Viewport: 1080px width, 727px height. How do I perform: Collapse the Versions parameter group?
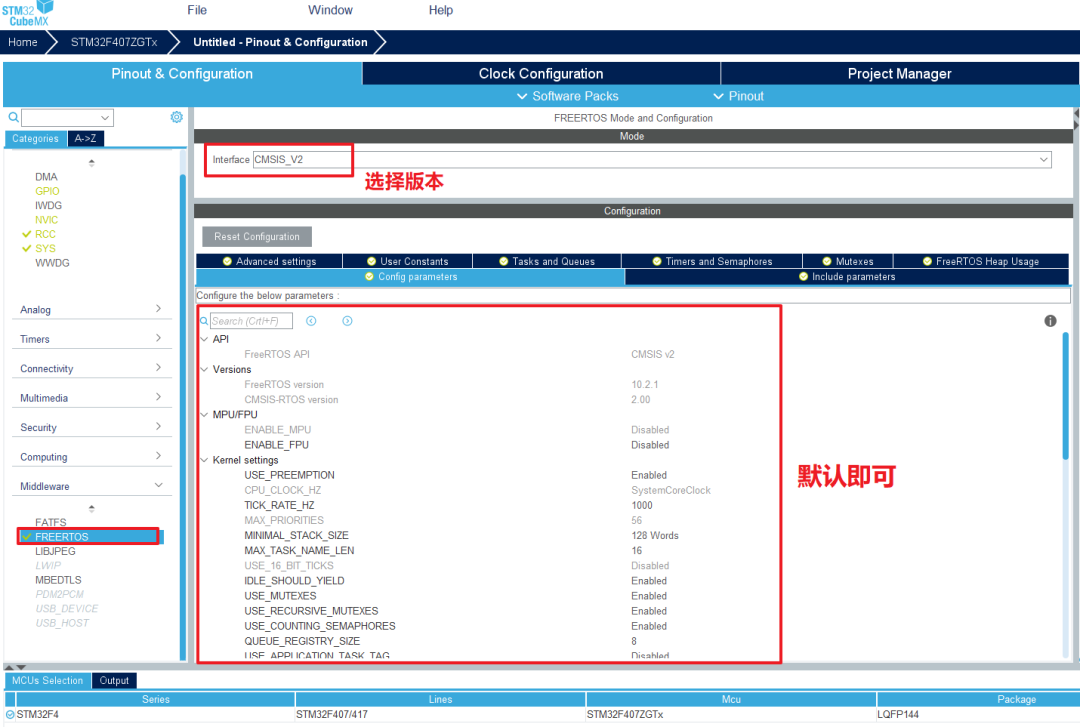pyautogui.click(x=204, y=369)
